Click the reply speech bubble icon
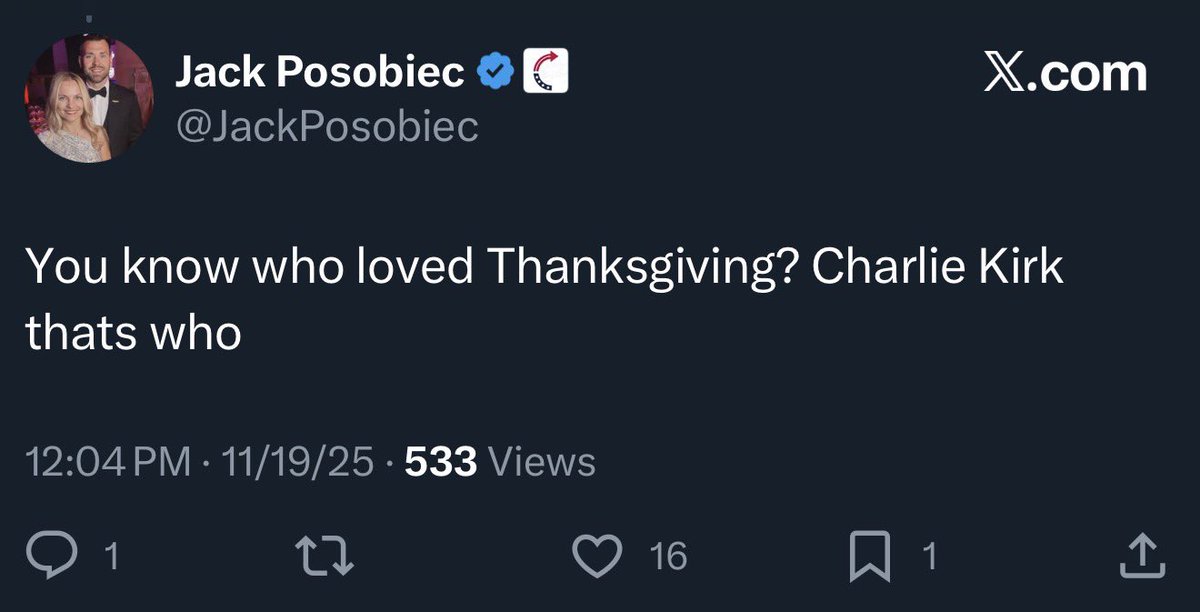Screen dimensions: 1200x612 click(x=62, y=556)
